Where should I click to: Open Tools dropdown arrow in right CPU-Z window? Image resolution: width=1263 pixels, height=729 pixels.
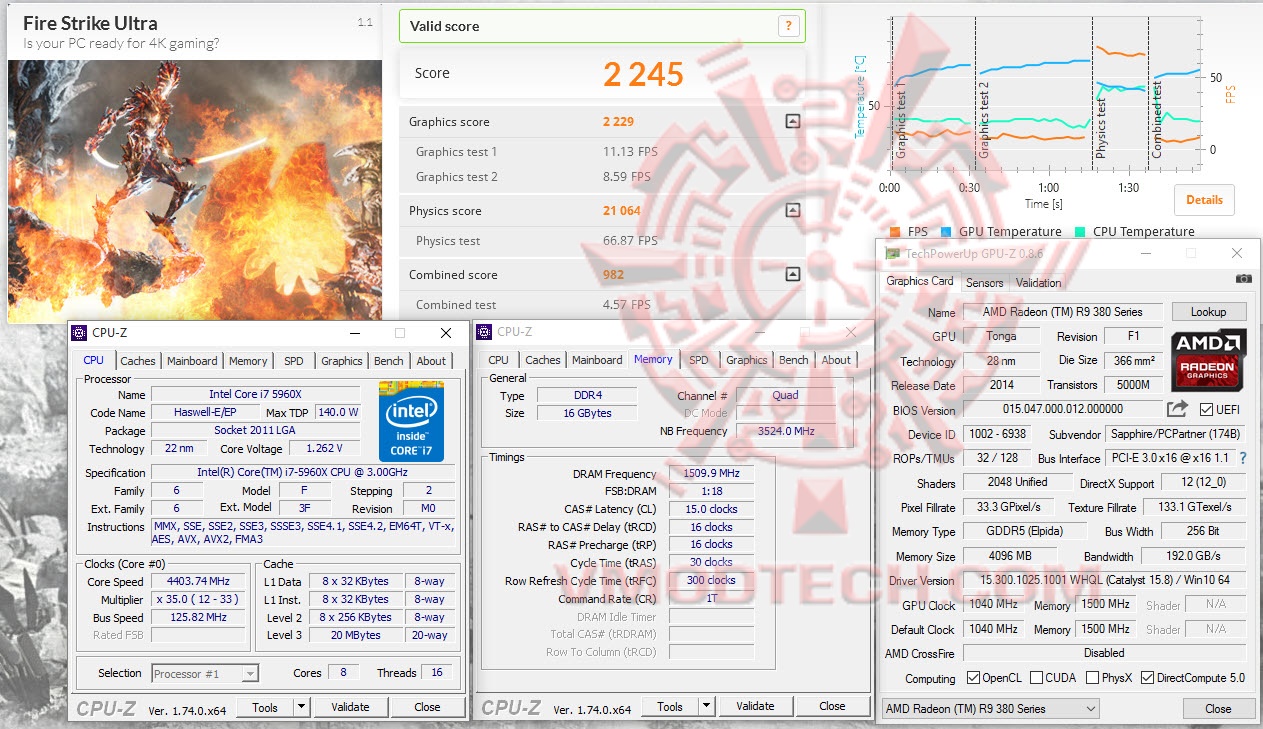tap(706, 706)
